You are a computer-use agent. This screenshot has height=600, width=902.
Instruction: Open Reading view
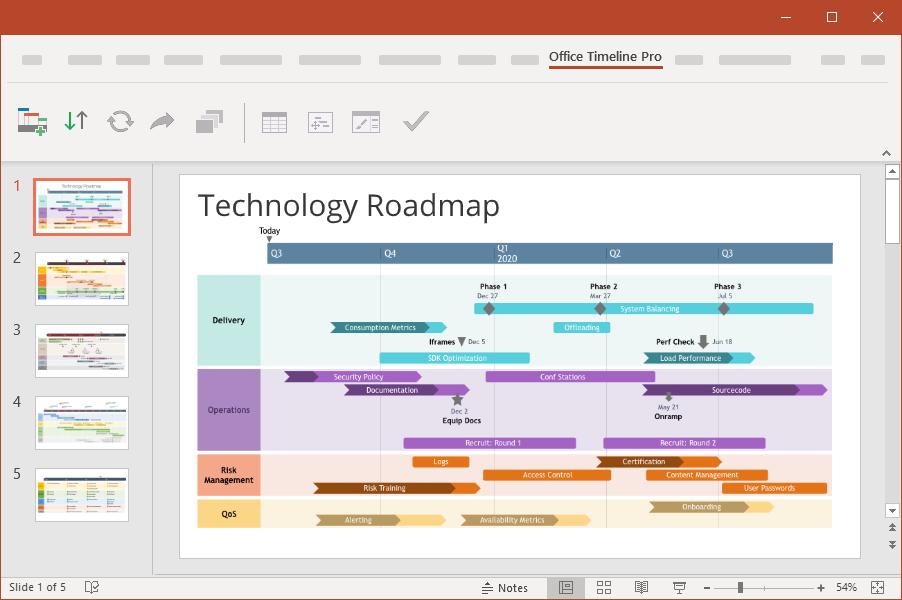tap(641, 587)
